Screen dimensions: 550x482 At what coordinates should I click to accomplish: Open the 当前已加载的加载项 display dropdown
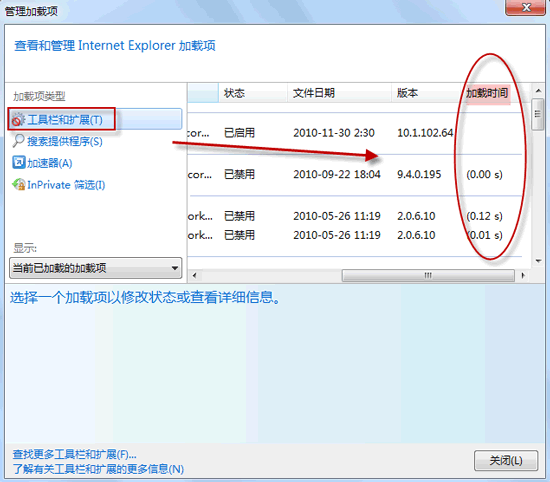tap(95, 268)
